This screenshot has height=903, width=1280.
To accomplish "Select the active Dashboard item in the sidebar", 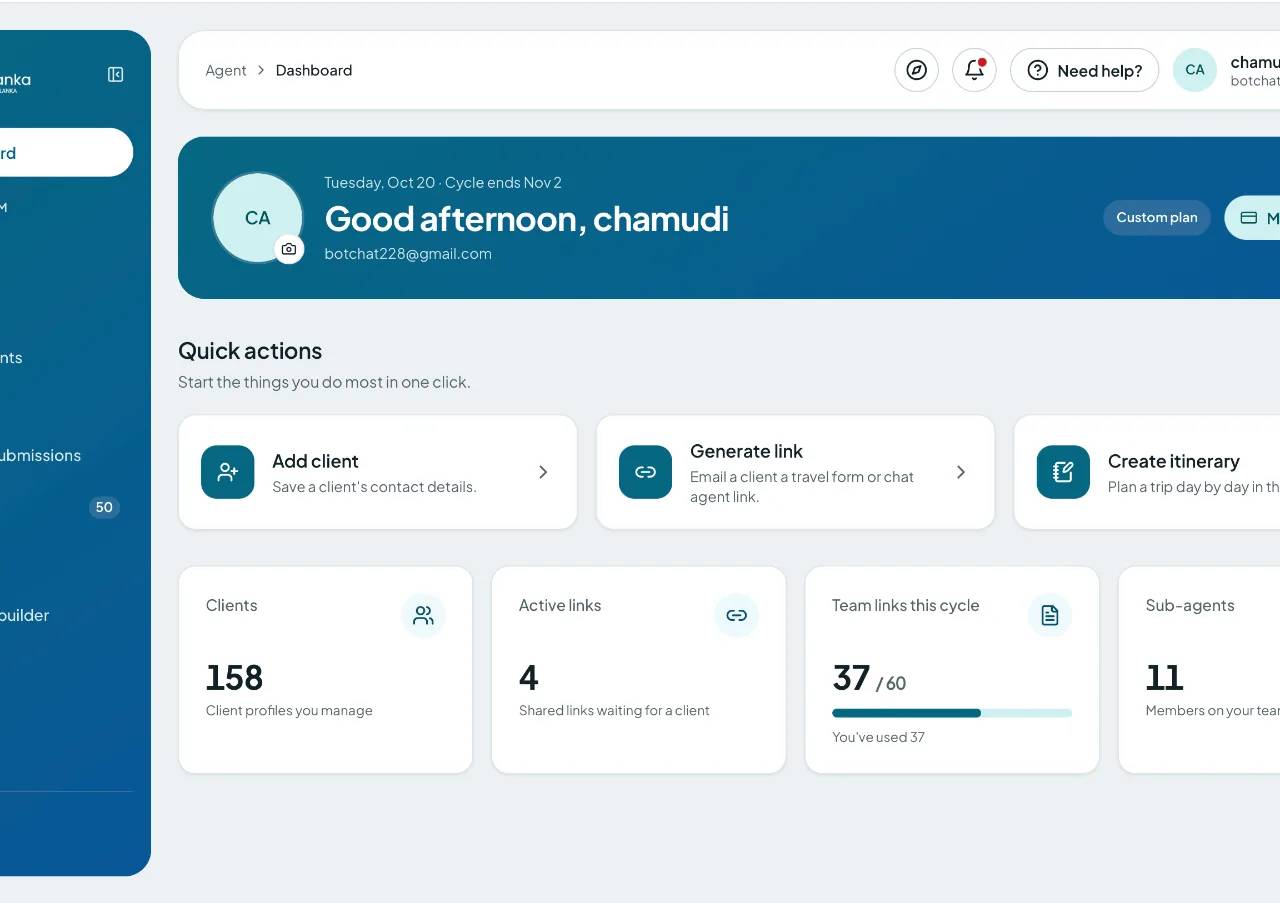I will (x=66, y=153).
